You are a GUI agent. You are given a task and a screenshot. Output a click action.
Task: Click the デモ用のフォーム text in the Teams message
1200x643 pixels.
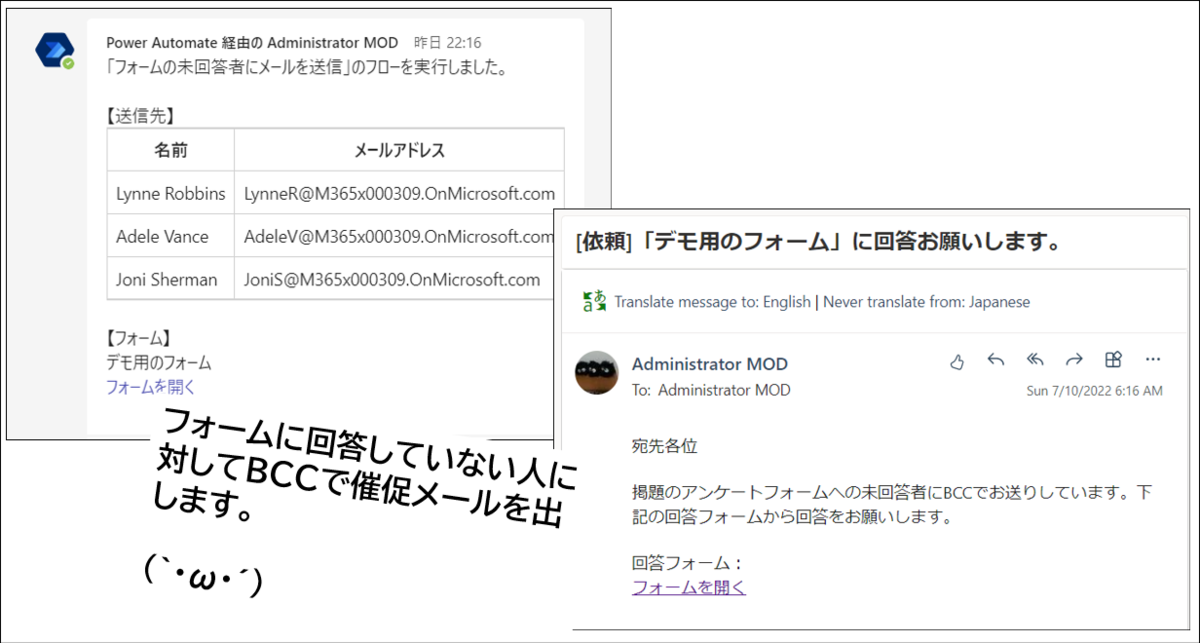tap(158, 363)
